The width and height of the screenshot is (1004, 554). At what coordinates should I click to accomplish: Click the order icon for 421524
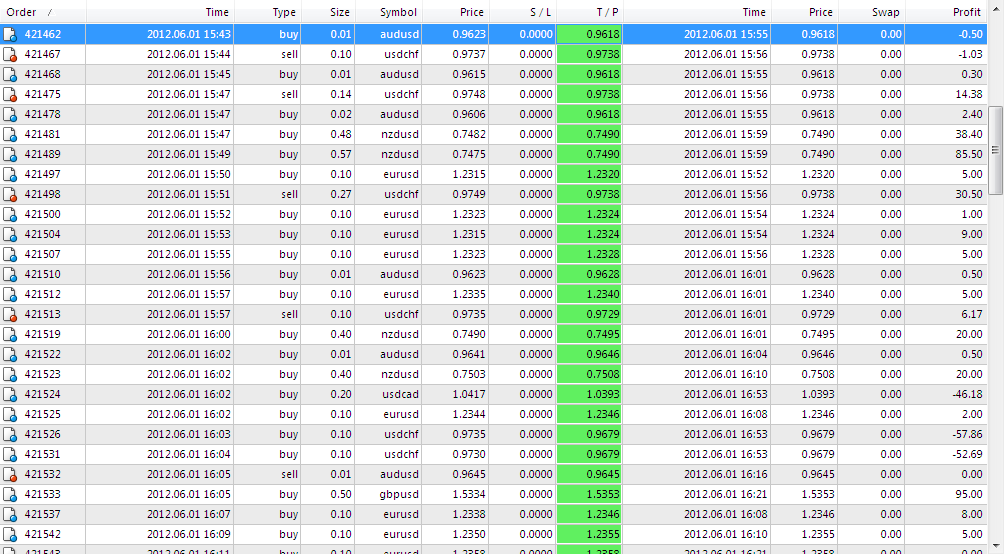[x=10, y=395]
